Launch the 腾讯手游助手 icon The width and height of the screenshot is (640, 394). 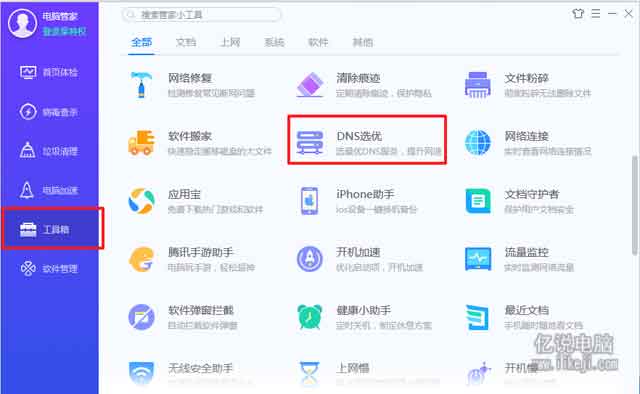[141, 259]
